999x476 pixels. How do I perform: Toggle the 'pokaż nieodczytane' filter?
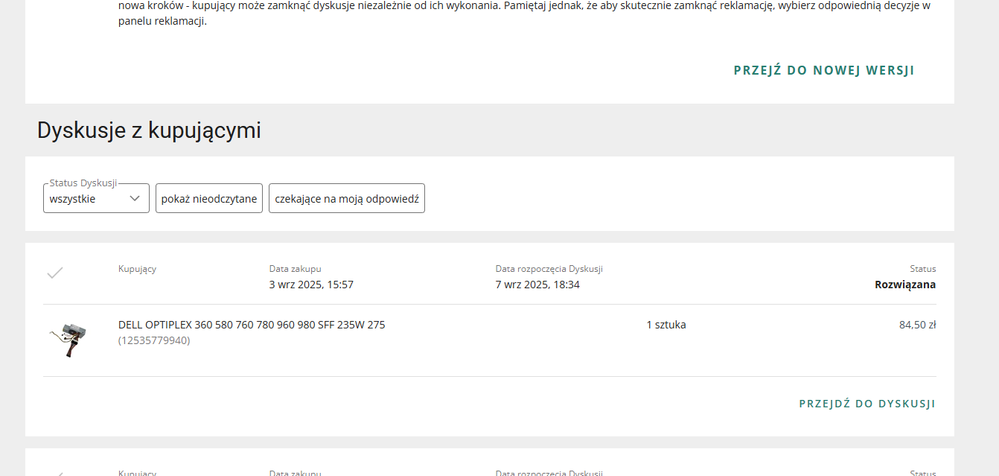(x=209, y=199)
